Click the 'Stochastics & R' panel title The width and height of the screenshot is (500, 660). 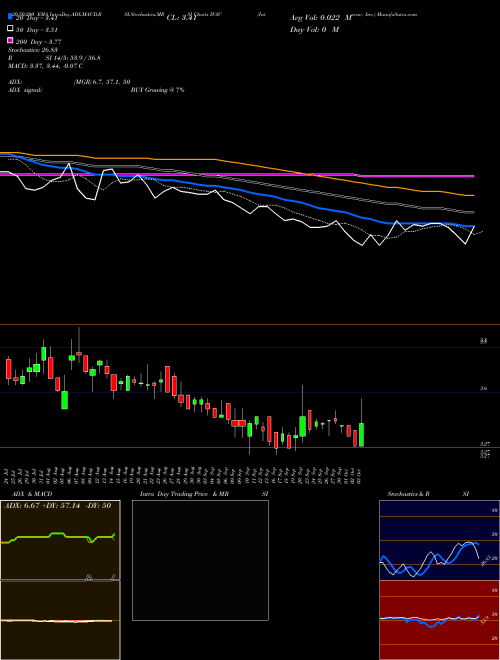tap(409, 494)
